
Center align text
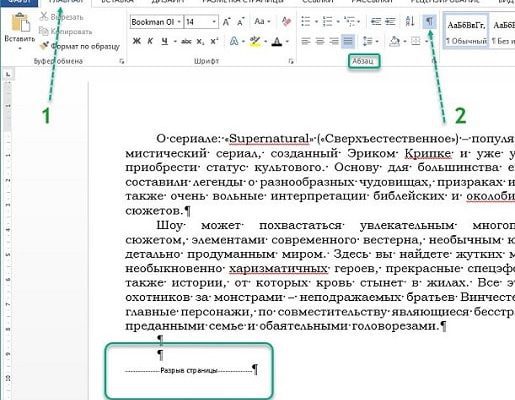(320, 41)
